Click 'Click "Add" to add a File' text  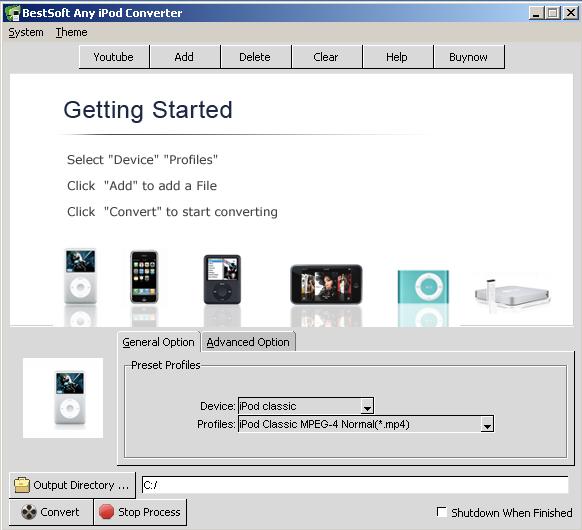pos(142,186)
